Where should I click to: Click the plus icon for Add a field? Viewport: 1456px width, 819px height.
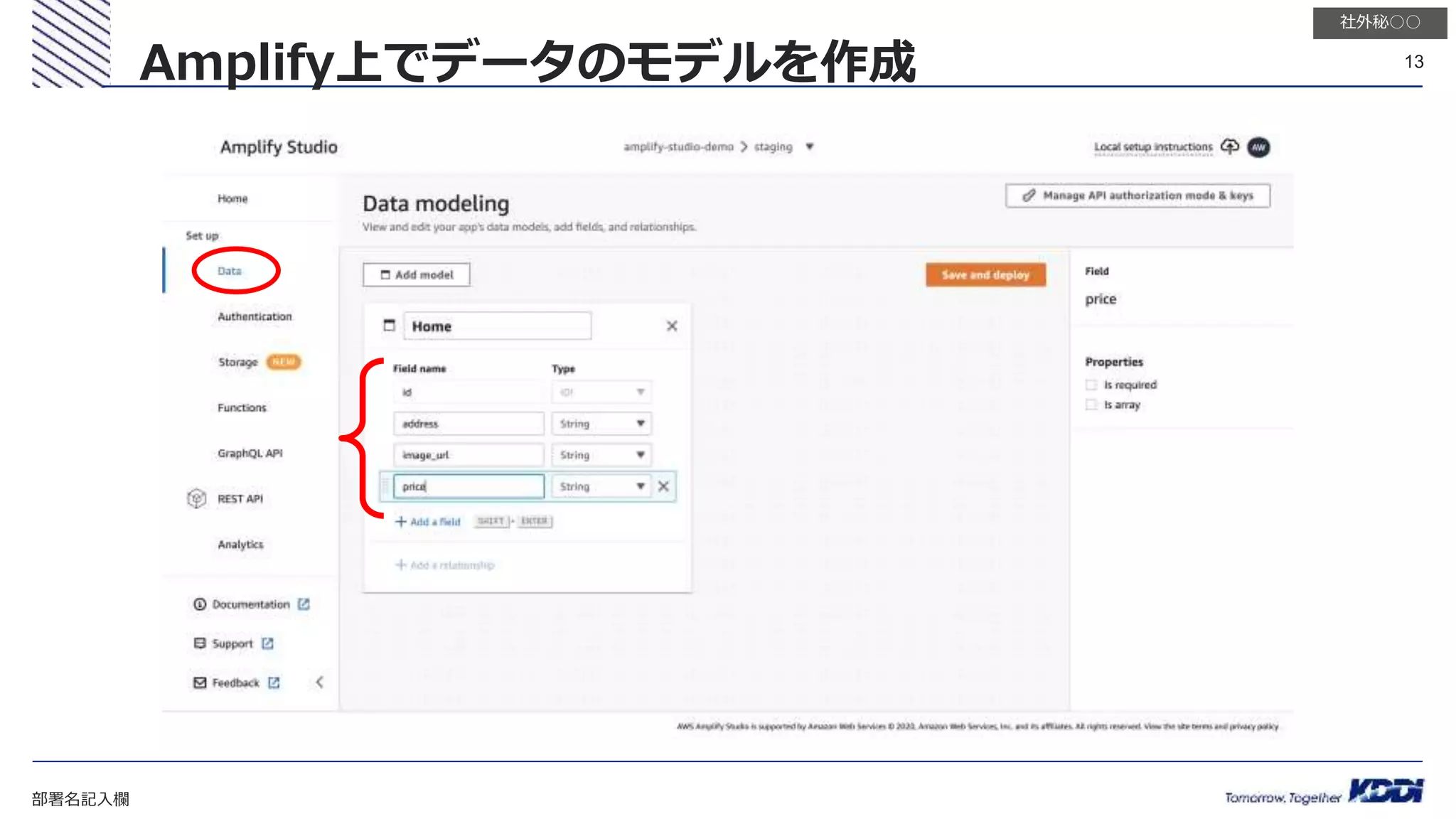pyautogui.click(x=401, y=522)
